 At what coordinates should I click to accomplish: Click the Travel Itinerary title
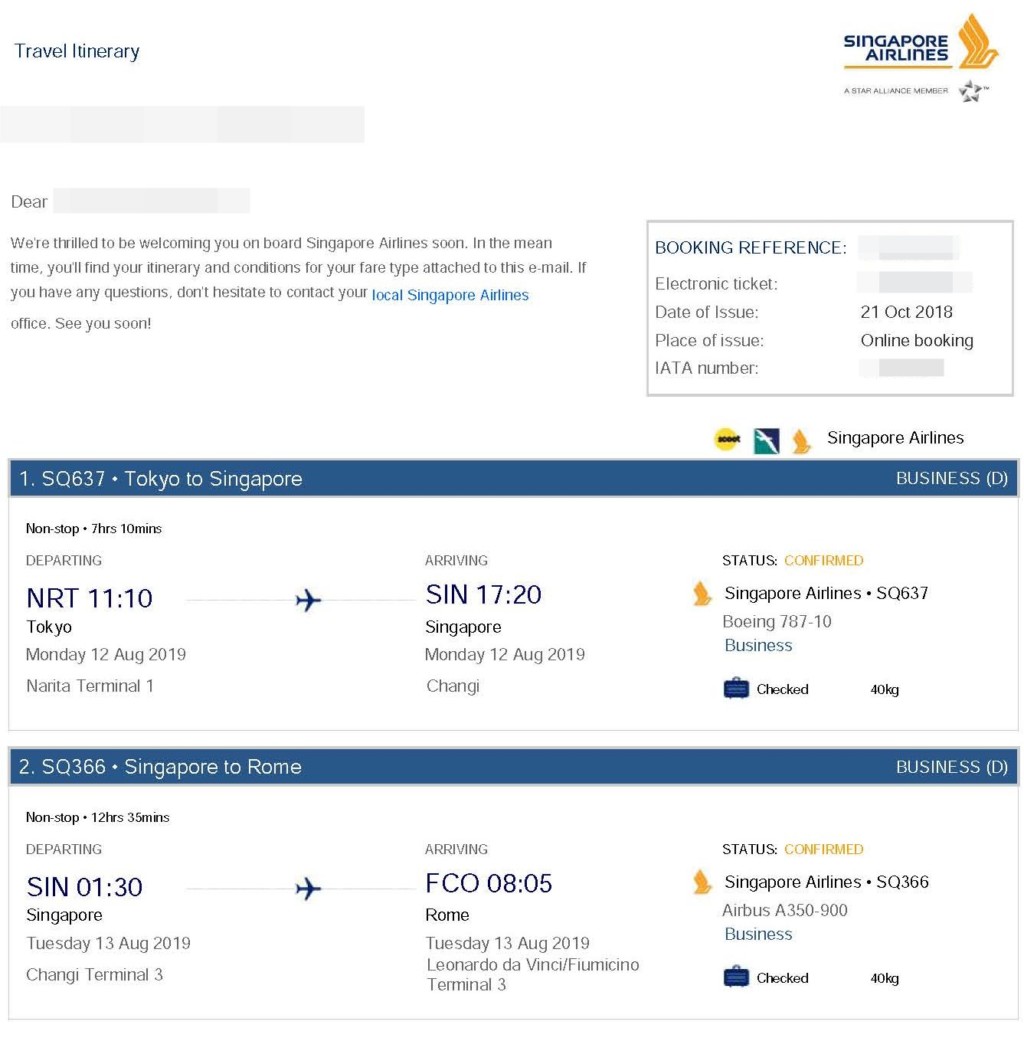(x=77, y=51)
